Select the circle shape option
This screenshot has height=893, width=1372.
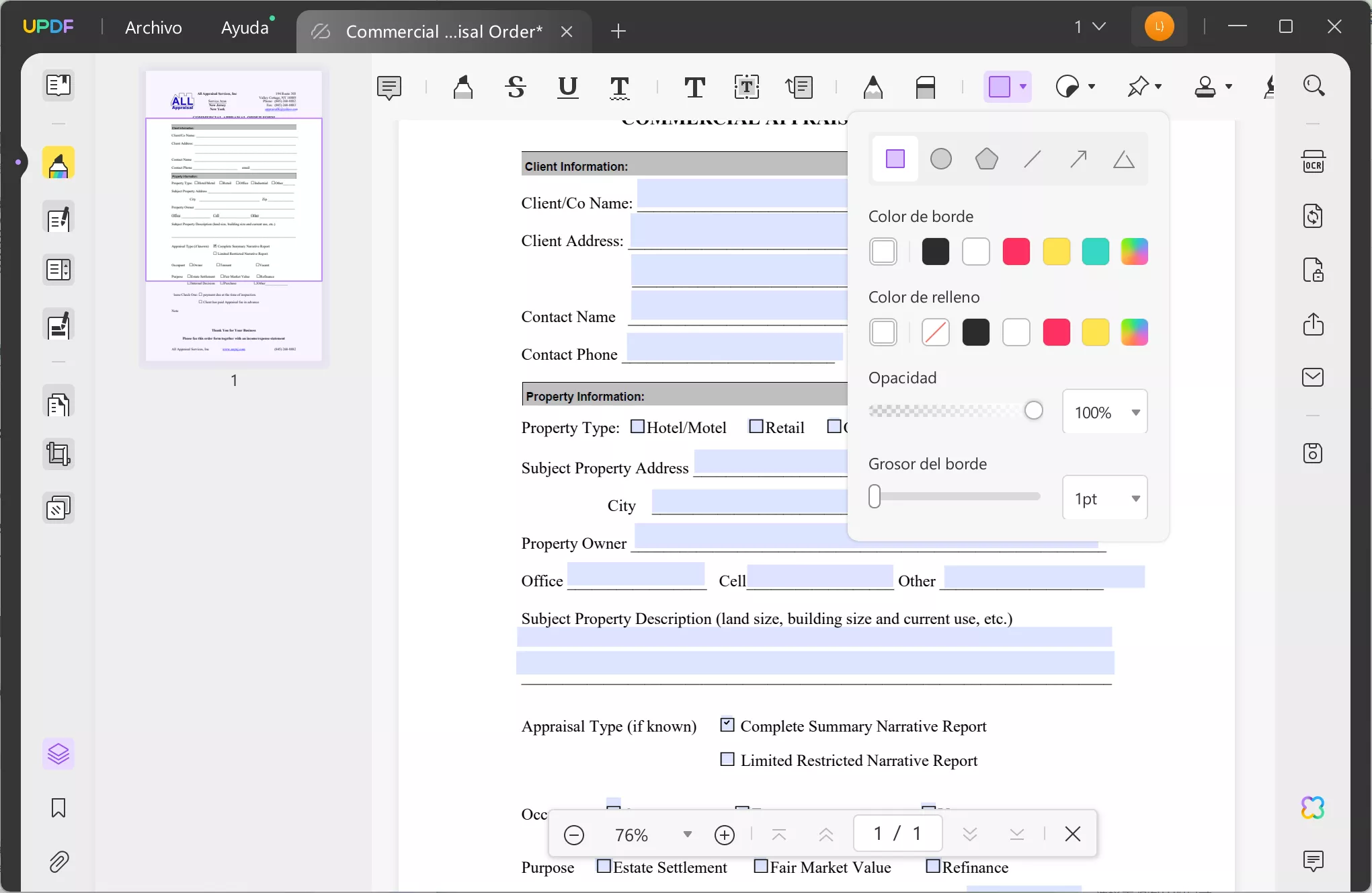coord(941,159)
